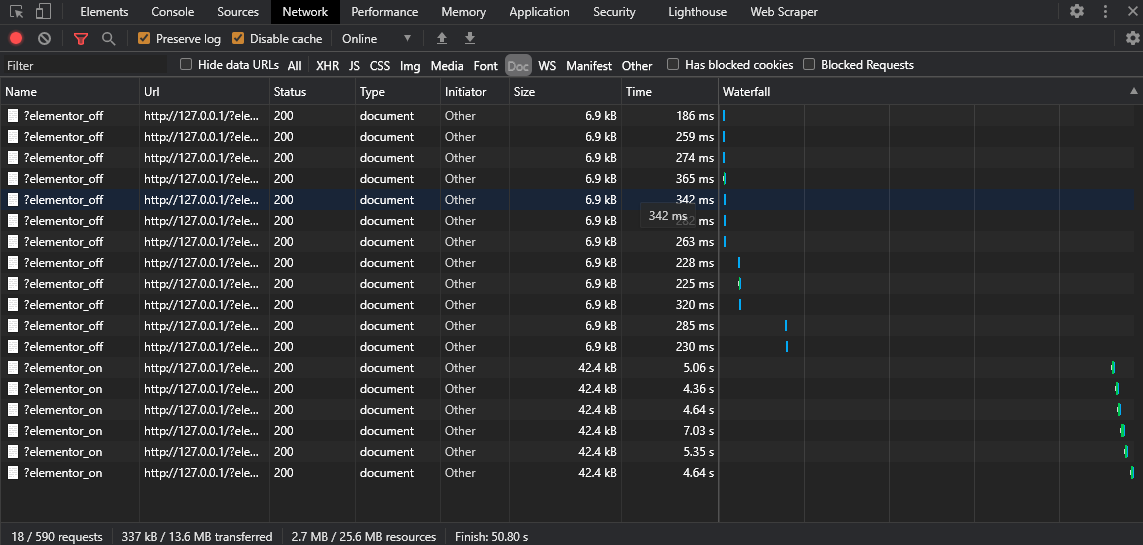Toggle the device toolbar icon
This screenshot has width=1143, height=545.
[44, 12]
